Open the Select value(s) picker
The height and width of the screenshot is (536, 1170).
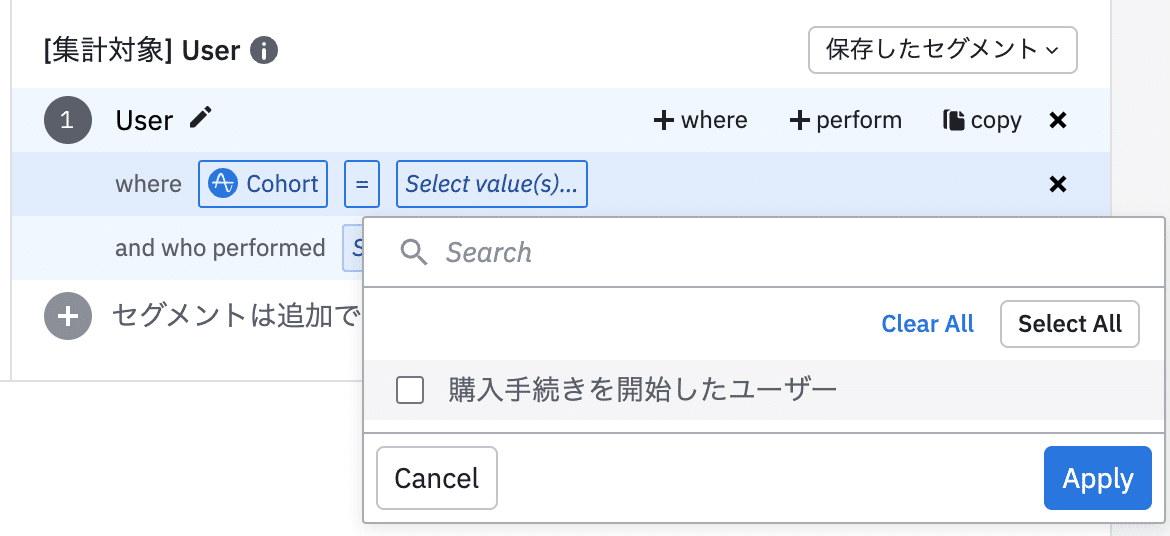click(x=491, y=184)
